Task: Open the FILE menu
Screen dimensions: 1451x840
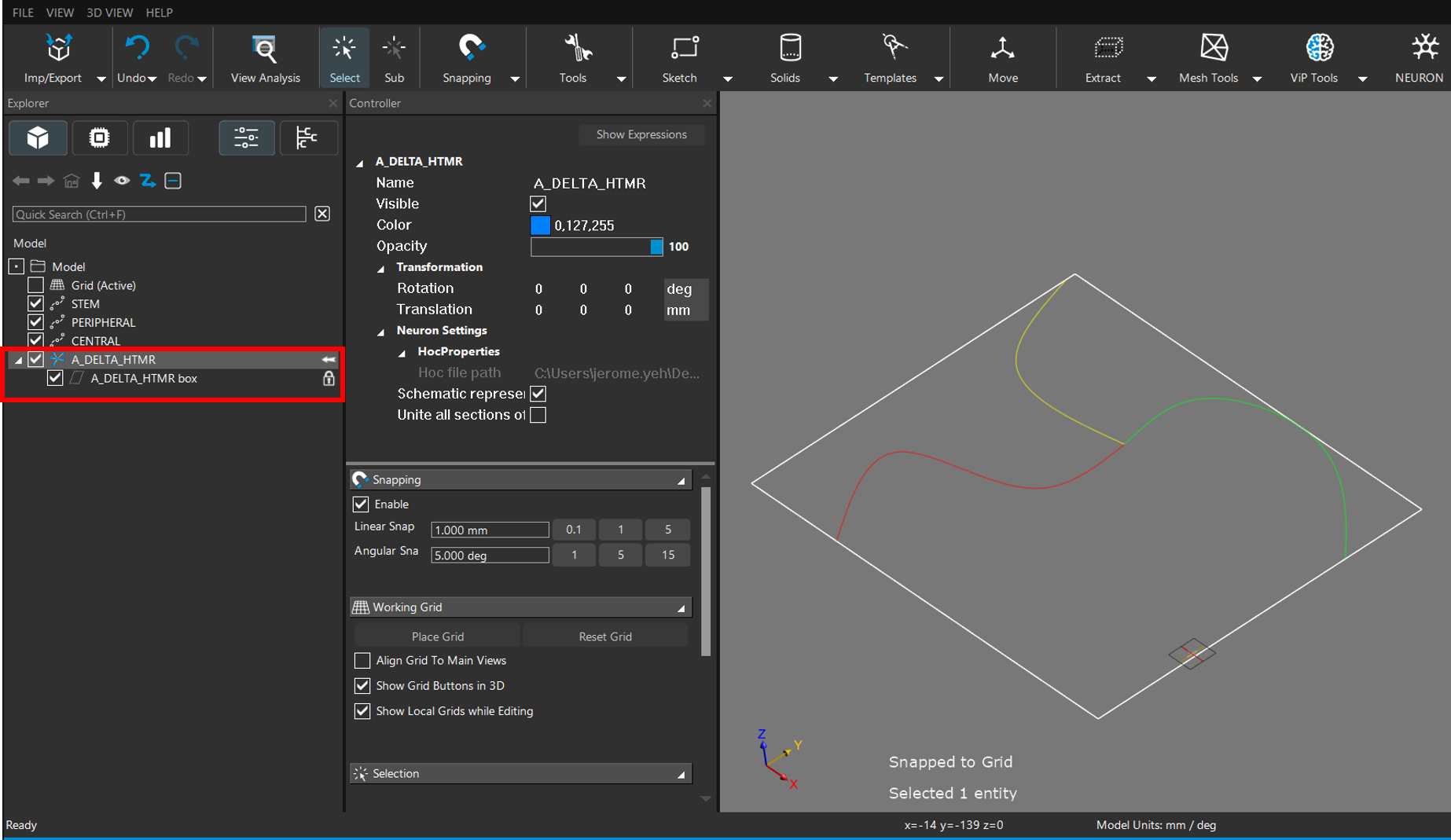Action: pyautogui.click(x=23, y=13)
